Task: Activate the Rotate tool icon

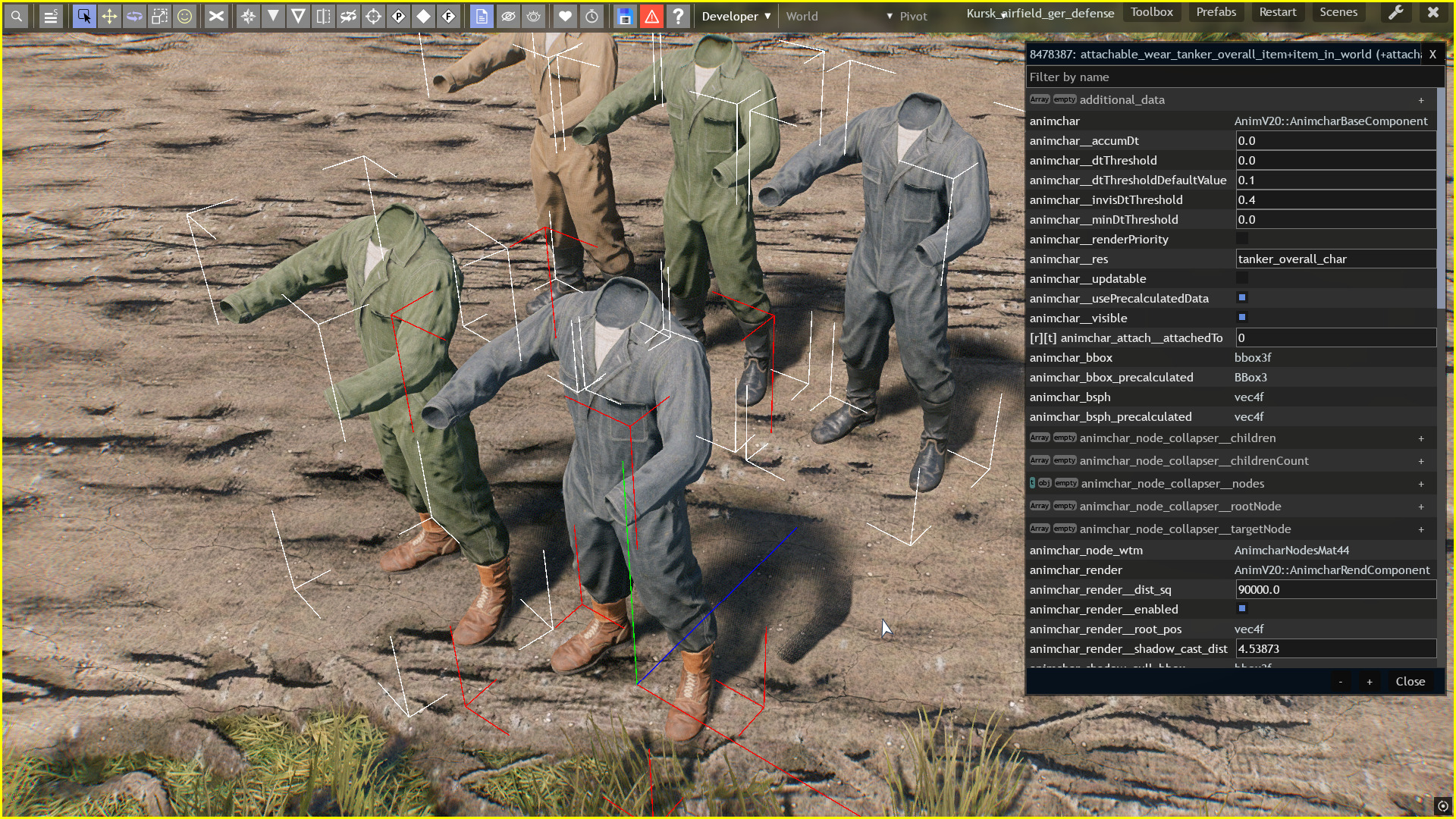Action: pos(134,16)
